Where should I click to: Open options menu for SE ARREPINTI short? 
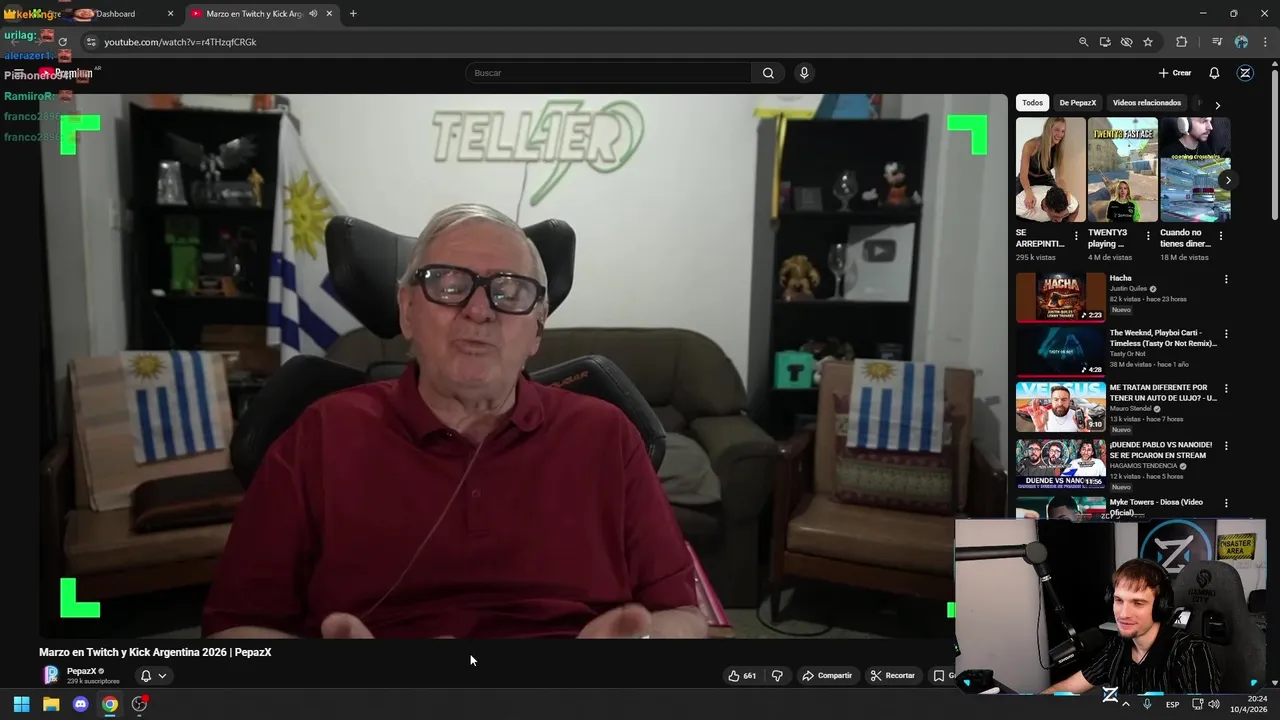[x=1076, y=236]
